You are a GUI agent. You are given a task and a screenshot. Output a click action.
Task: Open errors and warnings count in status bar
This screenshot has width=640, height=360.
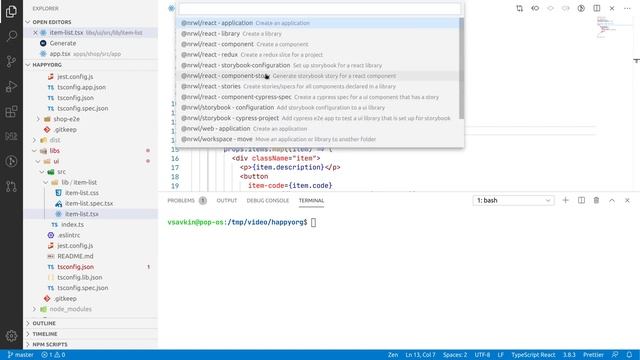point(53,355)
